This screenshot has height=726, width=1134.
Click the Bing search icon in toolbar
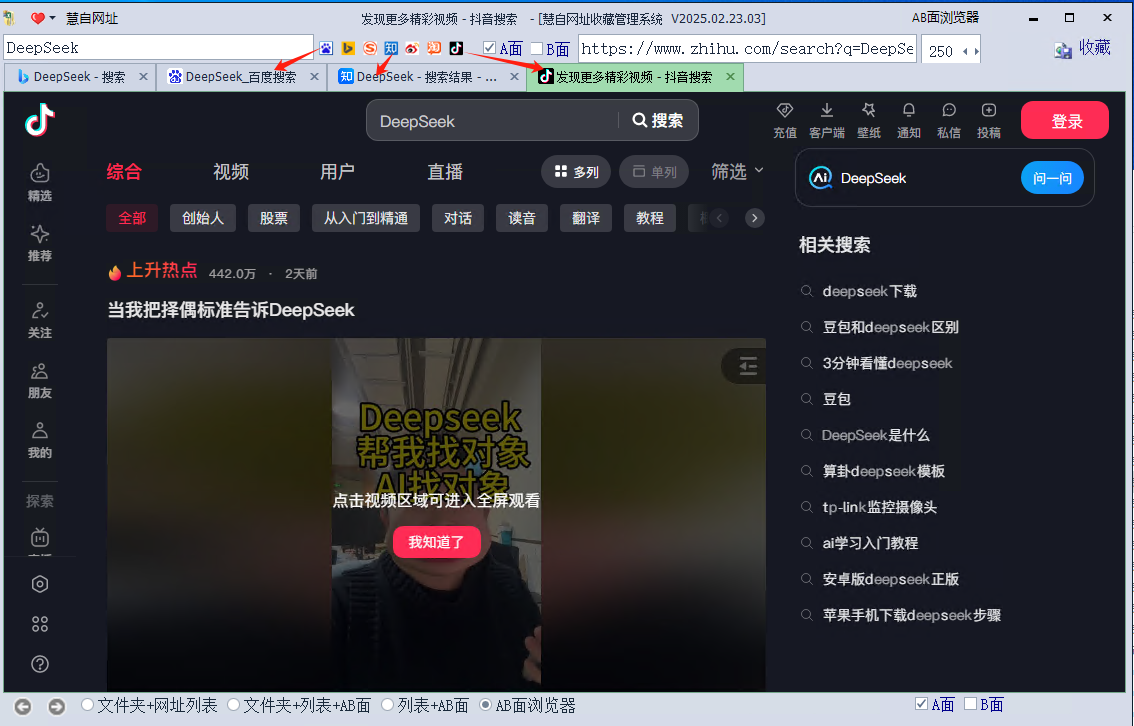coord(348,48)
